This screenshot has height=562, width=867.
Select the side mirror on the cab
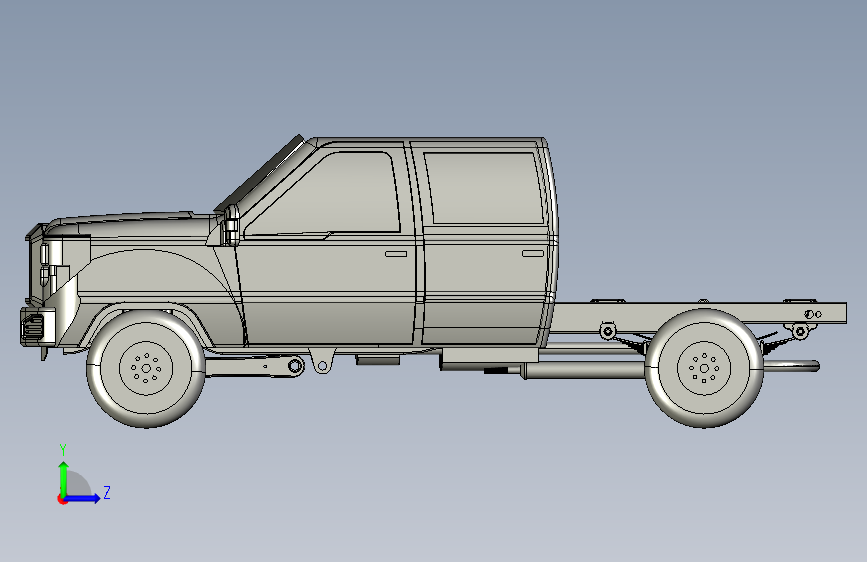click(231, 225)
